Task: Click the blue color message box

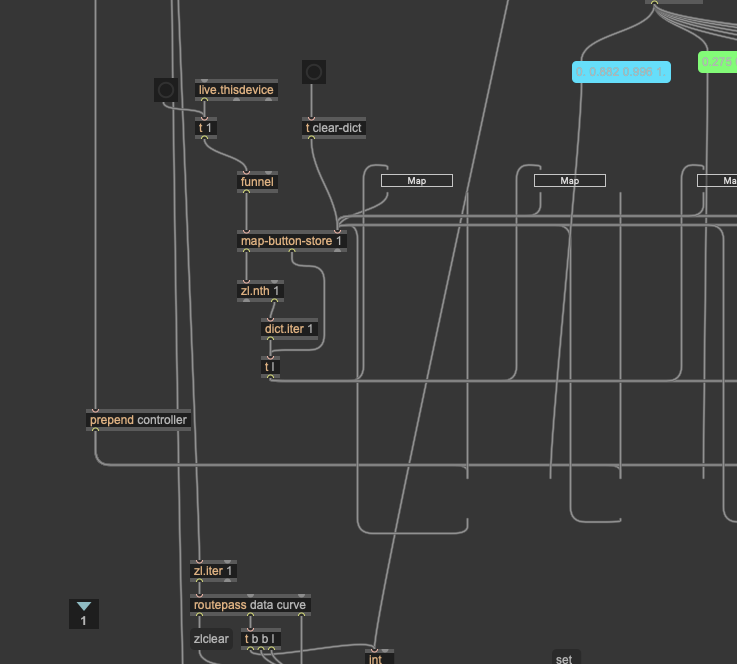Action: tap(620, 72)
